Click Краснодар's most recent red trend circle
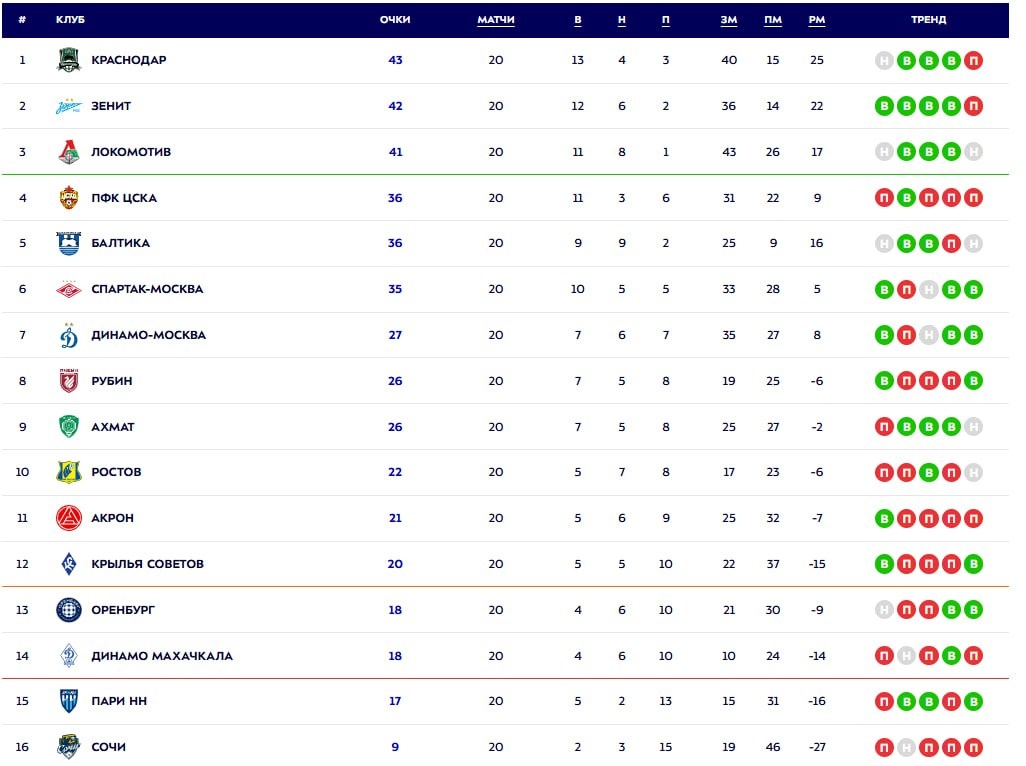Image resolution: width=1026 pixels, height=766 pixels. click(973, 61)
